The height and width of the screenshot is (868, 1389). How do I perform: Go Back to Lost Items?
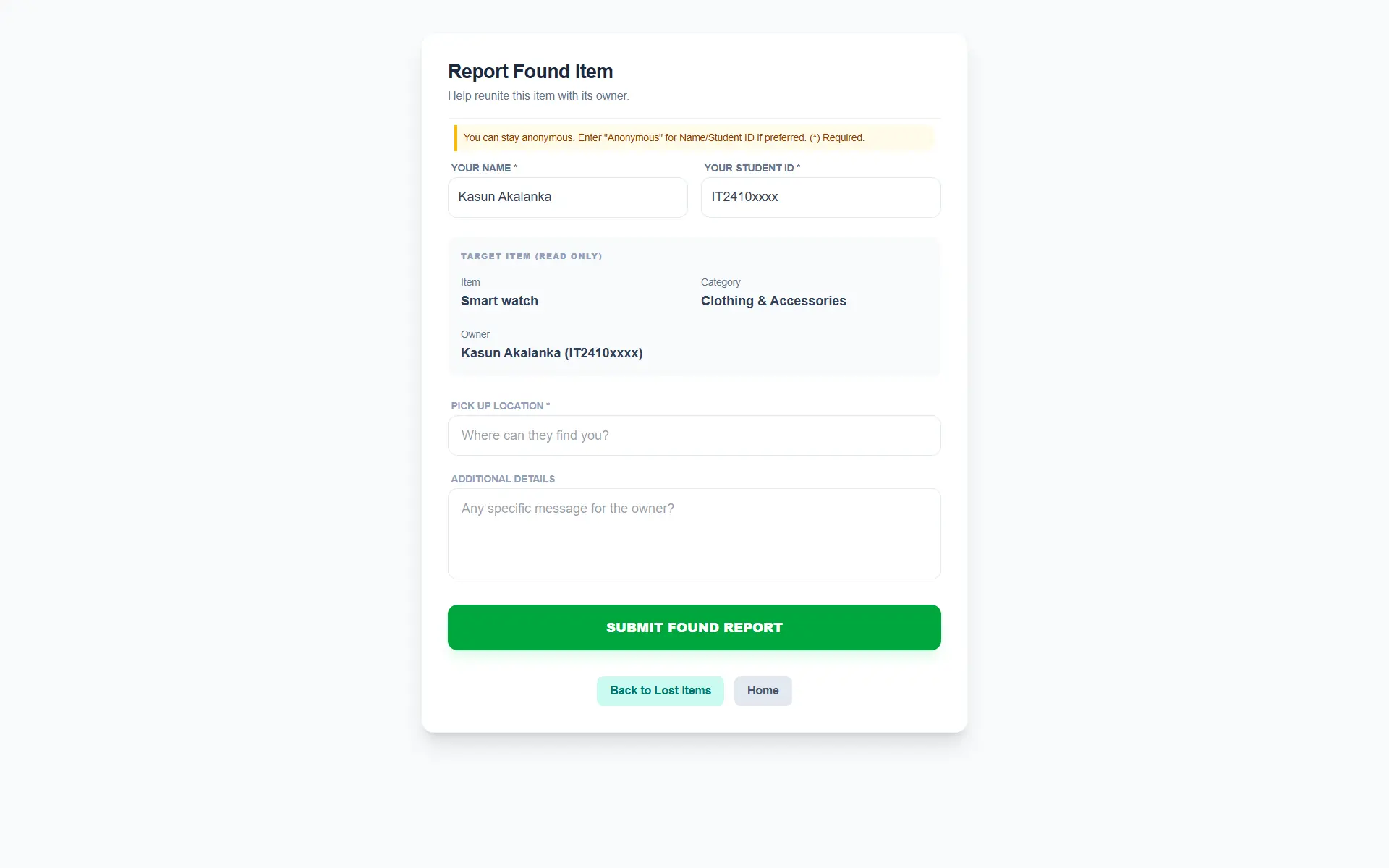tap(660, 691)
